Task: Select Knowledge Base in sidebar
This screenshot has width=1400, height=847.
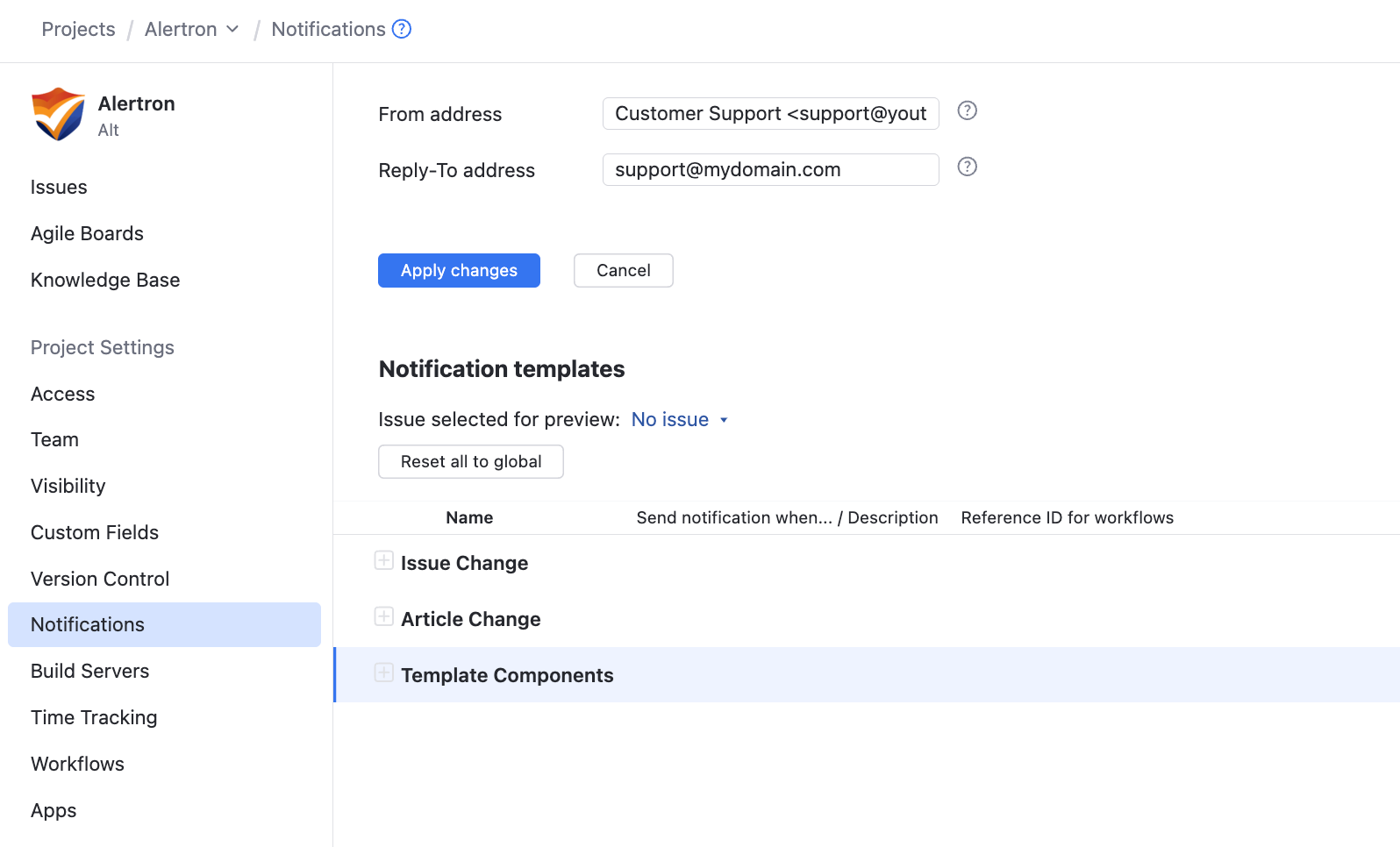Action: [x=105, y=280]
